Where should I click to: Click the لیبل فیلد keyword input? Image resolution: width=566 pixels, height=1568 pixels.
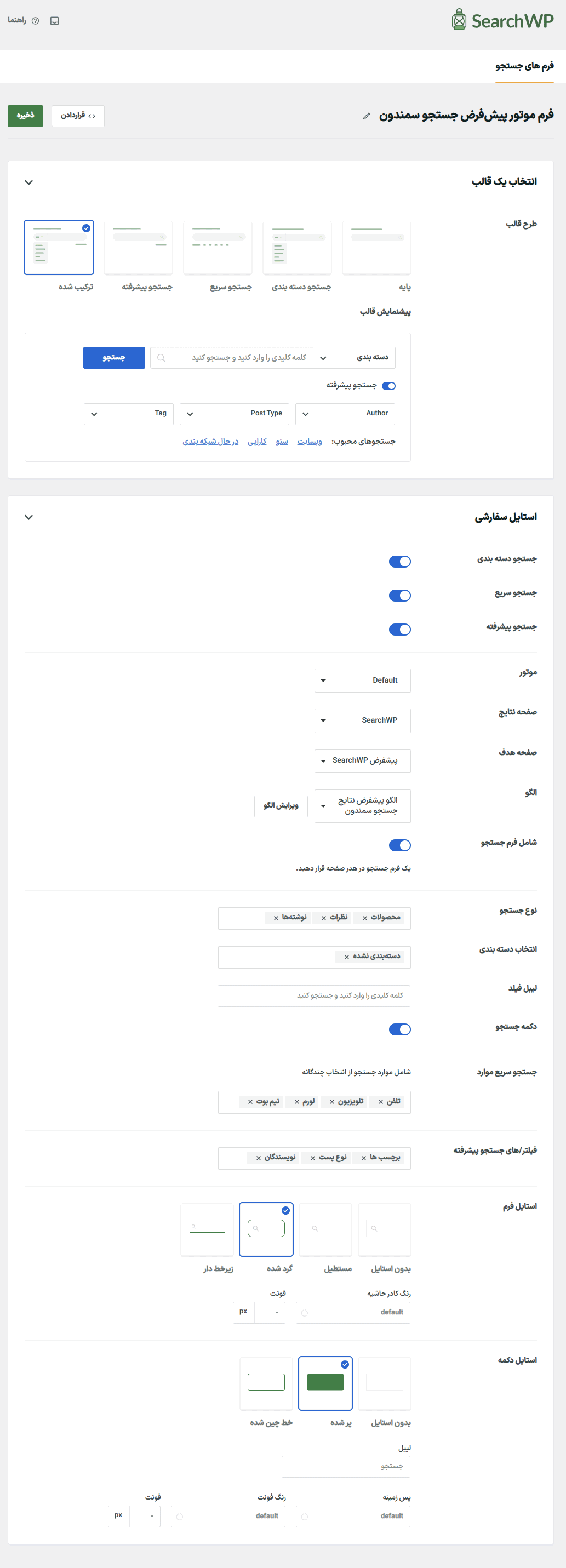pos(314,996)
